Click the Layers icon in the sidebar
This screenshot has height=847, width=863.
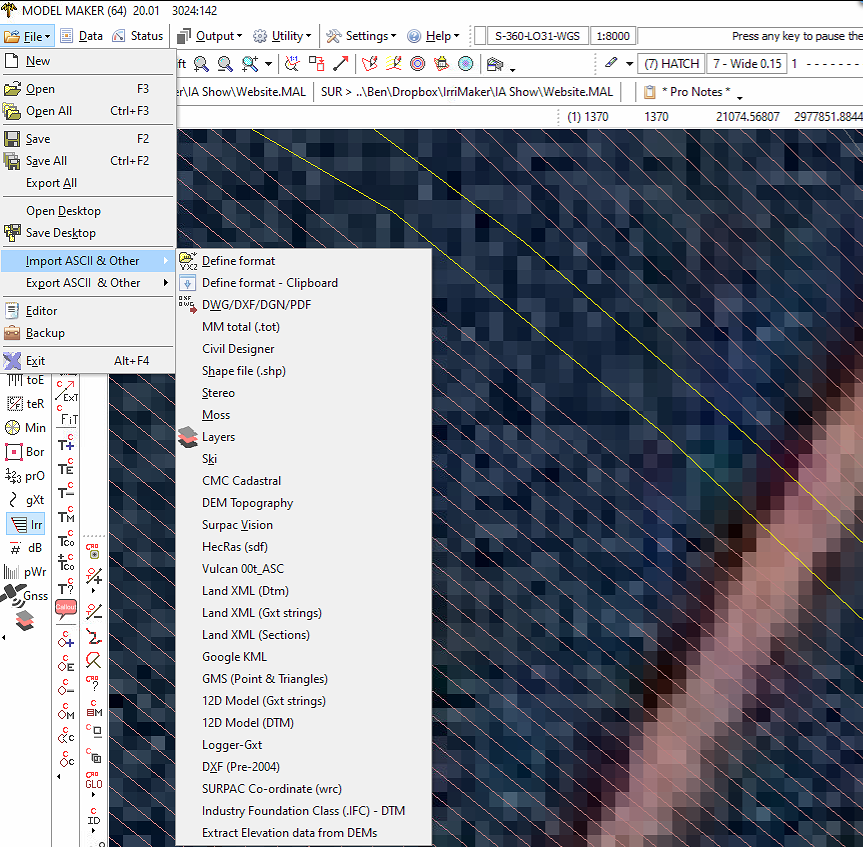[x=25, y=620]
